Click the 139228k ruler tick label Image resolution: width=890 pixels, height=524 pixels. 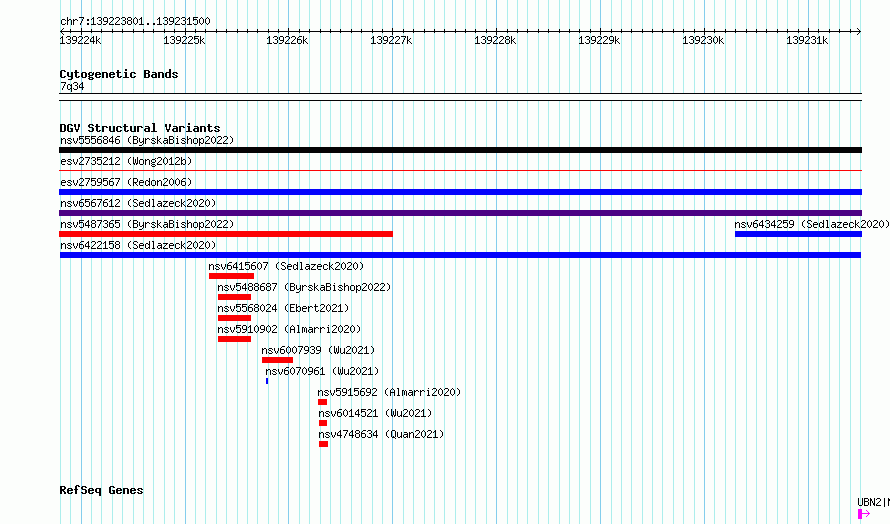(x=496, y=40)
